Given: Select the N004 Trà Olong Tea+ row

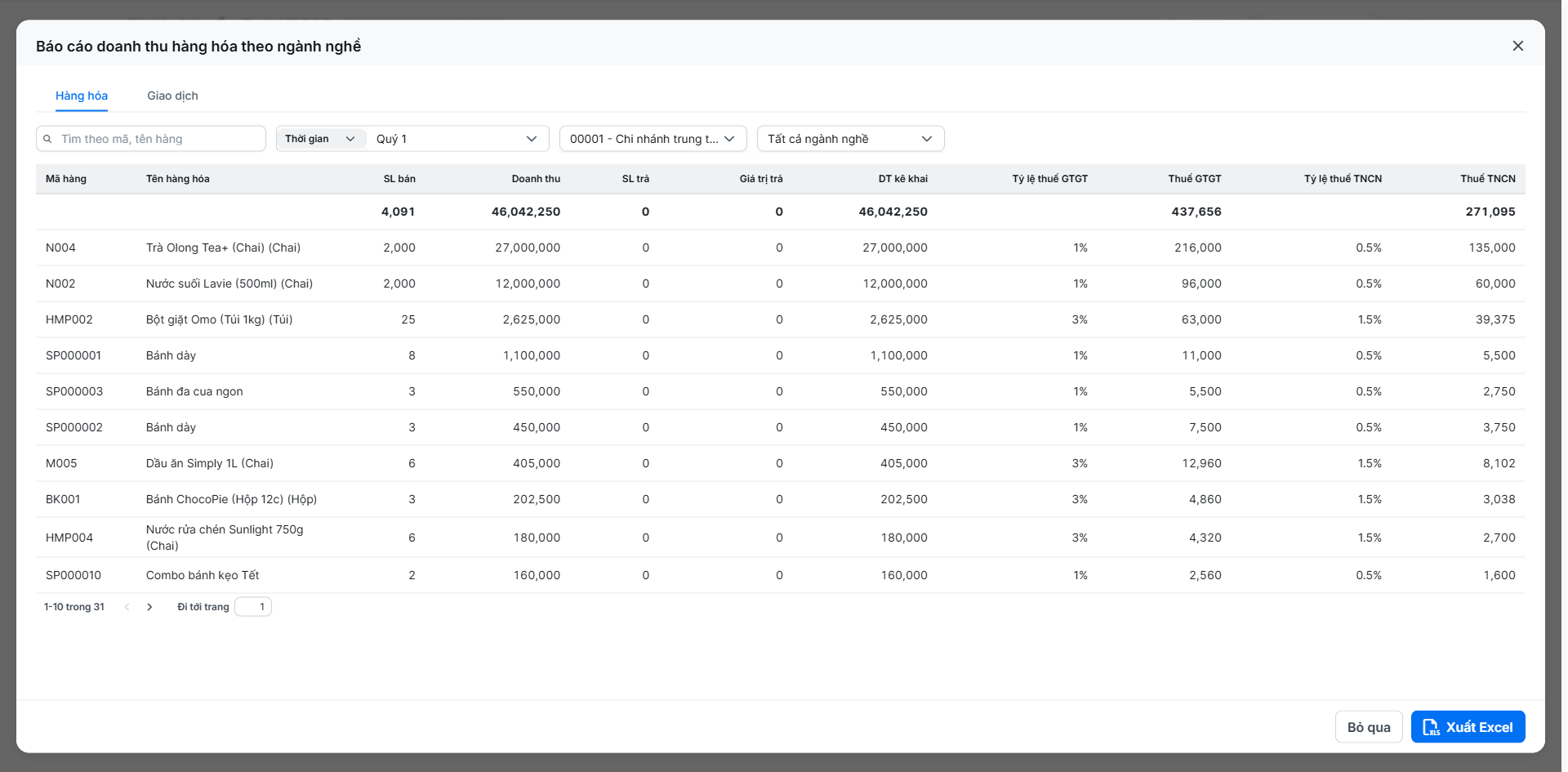Looking at the screenshot, I should pos(780,248).
